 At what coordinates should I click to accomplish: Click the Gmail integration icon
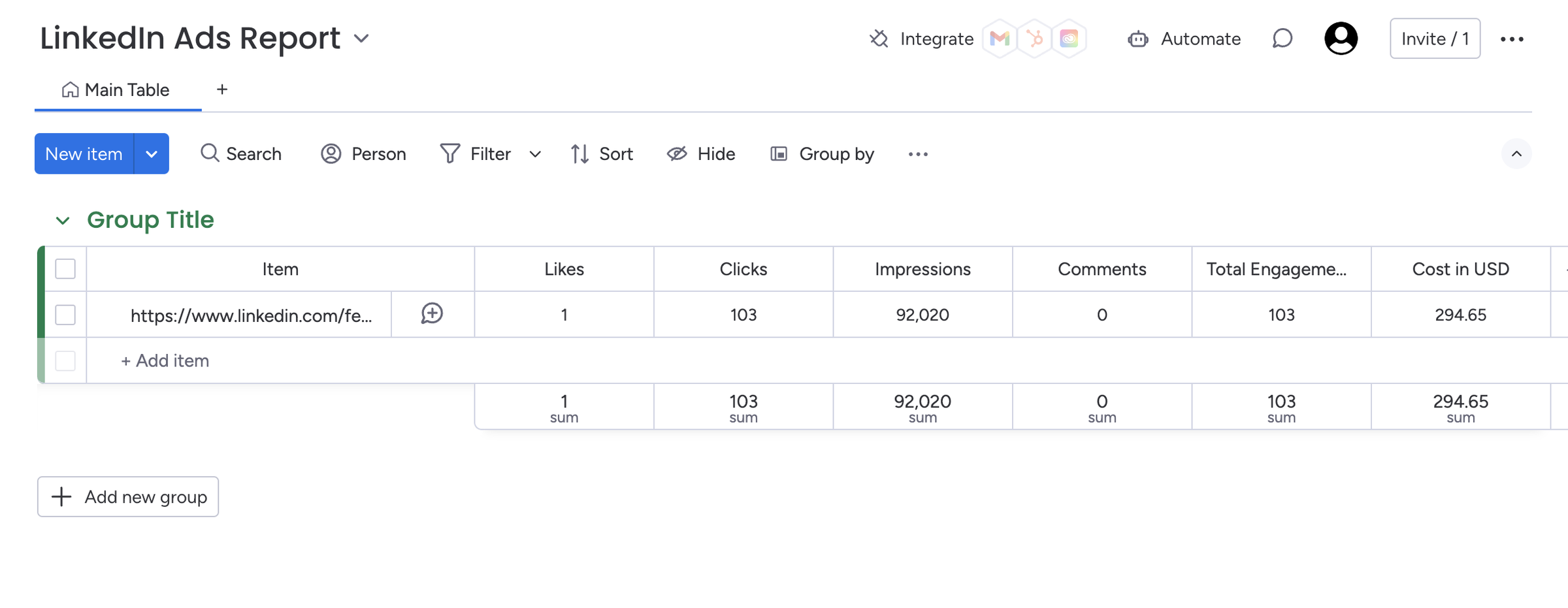(1000, 39)
